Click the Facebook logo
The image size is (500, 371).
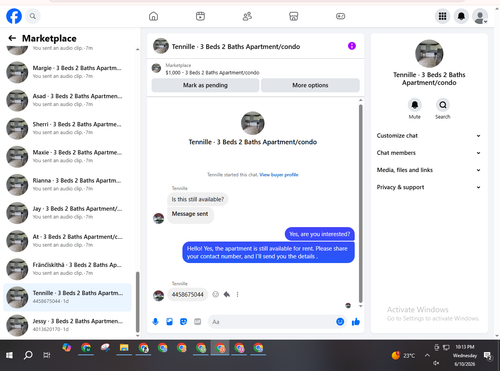(x=14, y=16)
